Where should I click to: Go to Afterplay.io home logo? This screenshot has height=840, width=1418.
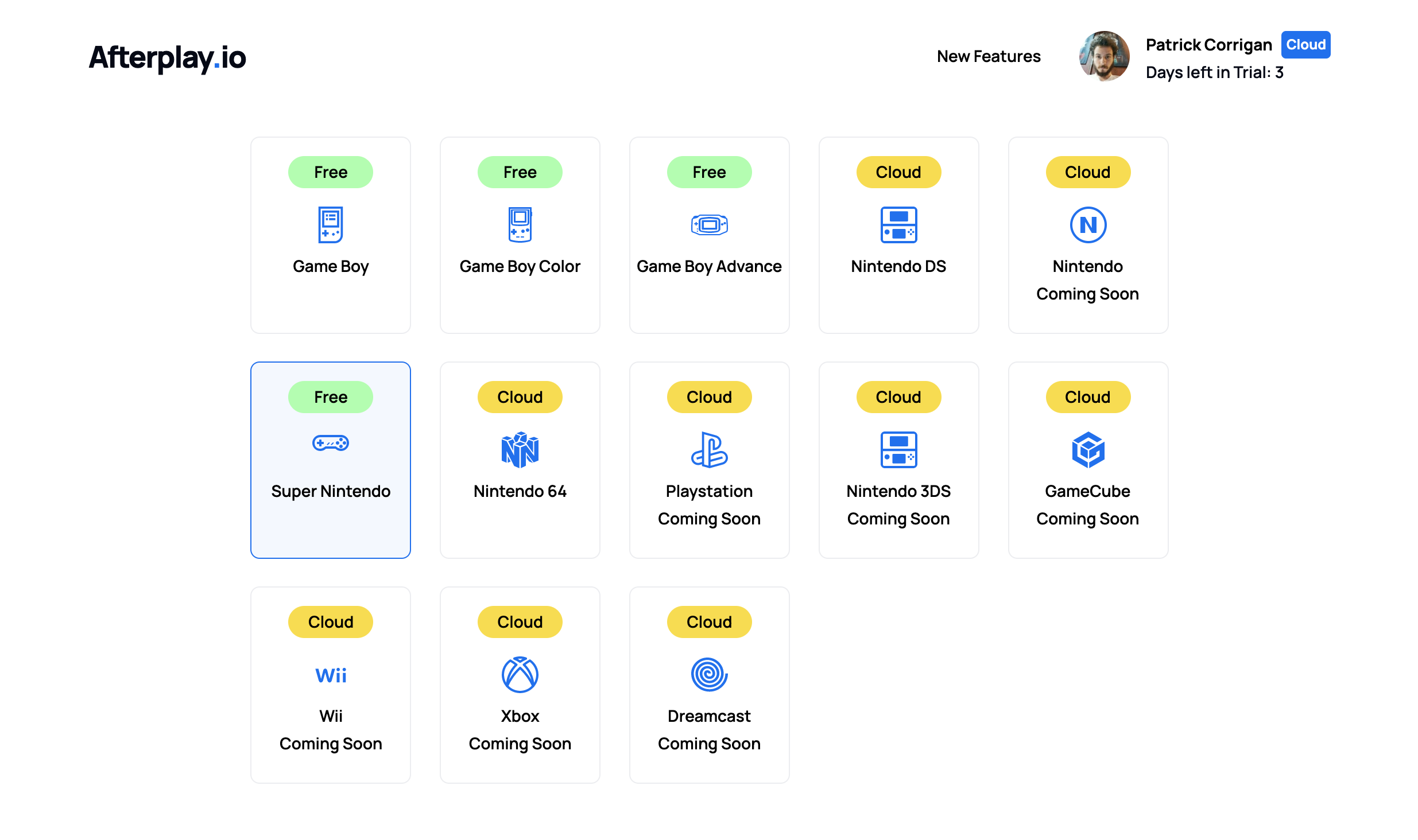click(168, 57)
